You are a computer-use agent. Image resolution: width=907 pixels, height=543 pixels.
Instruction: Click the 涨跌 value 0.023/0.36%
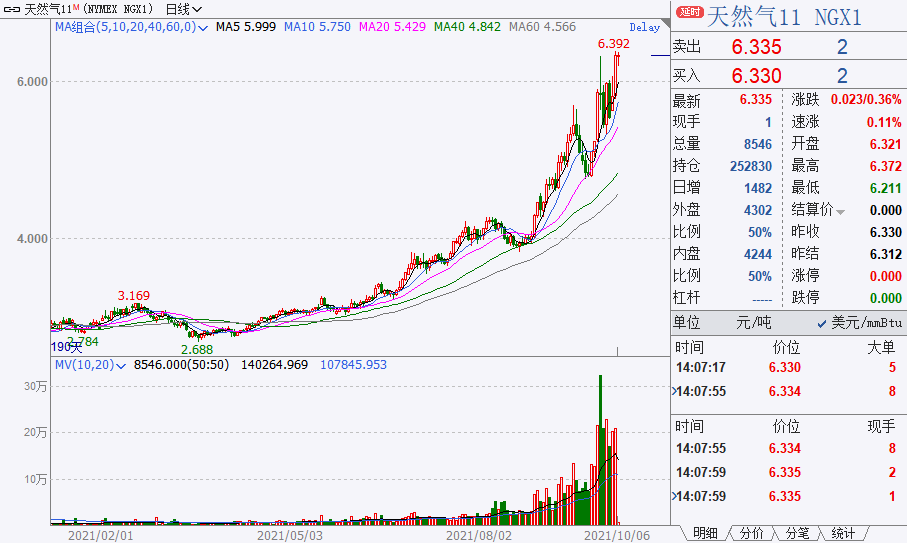pos(866,99)
